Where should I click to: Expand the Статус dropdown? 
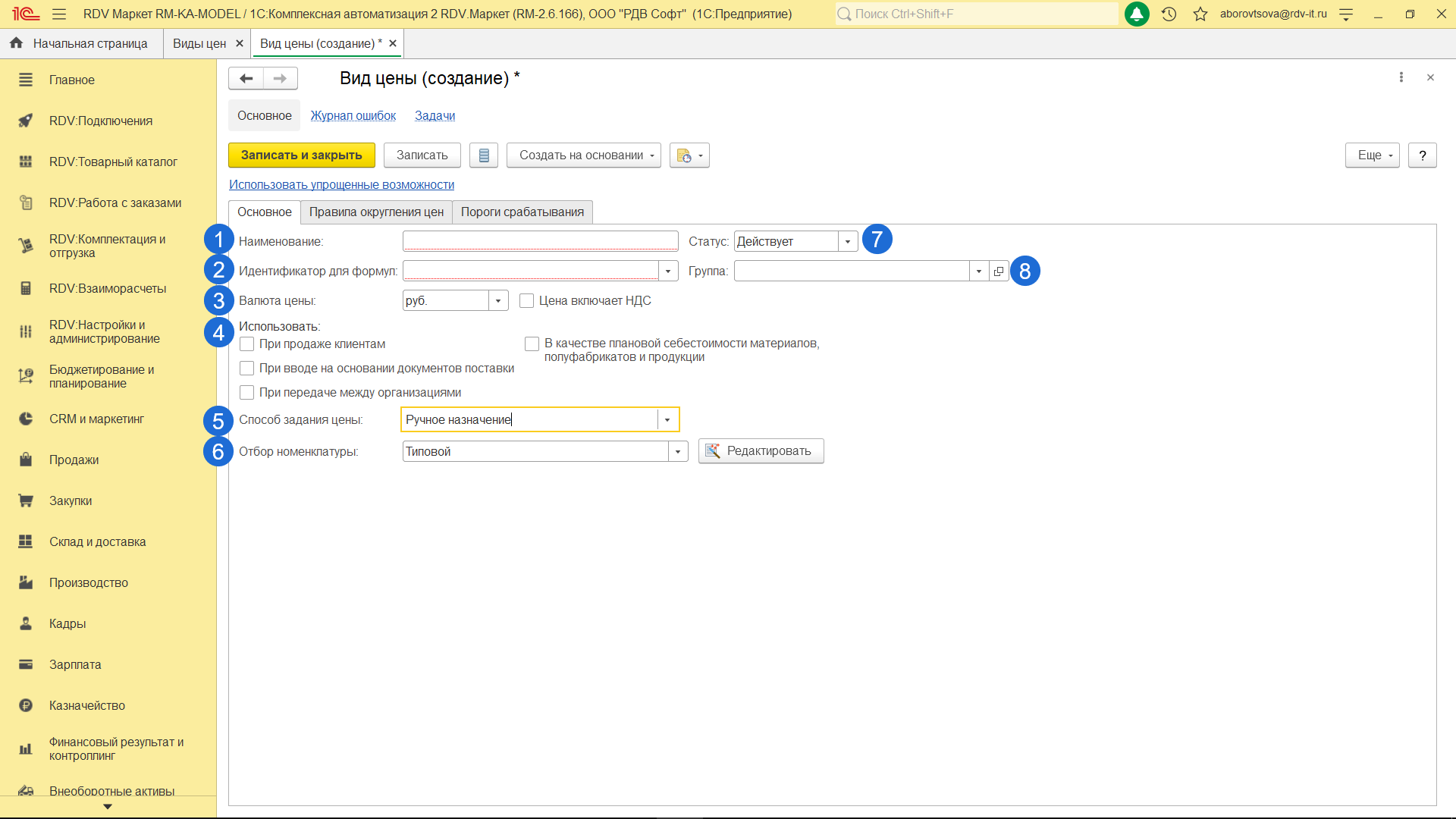point(848,242)
